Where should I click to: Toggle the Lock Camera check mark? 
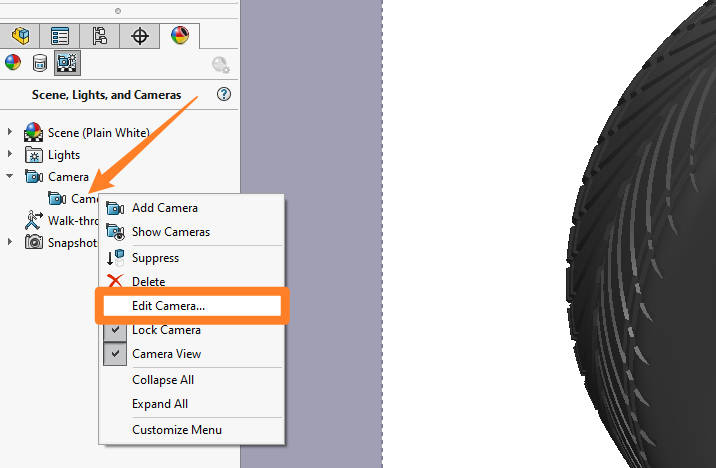tap(115, 330)
